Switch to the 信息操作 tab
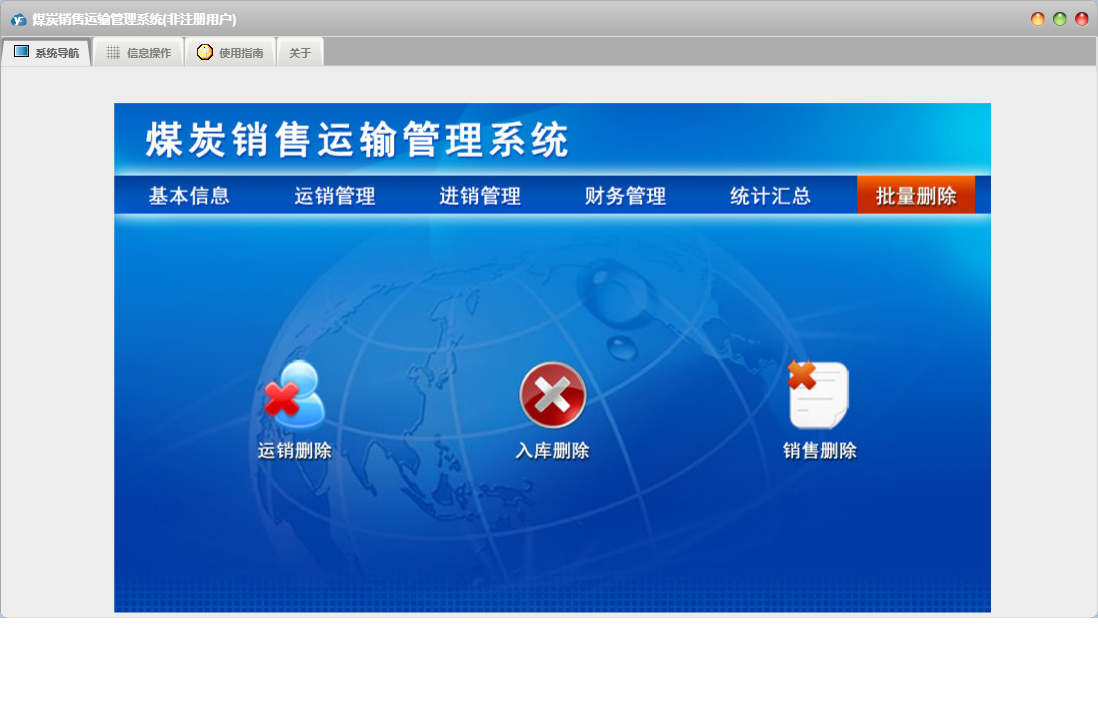This screenshot has width=1098, height=719. pos(139,53)
